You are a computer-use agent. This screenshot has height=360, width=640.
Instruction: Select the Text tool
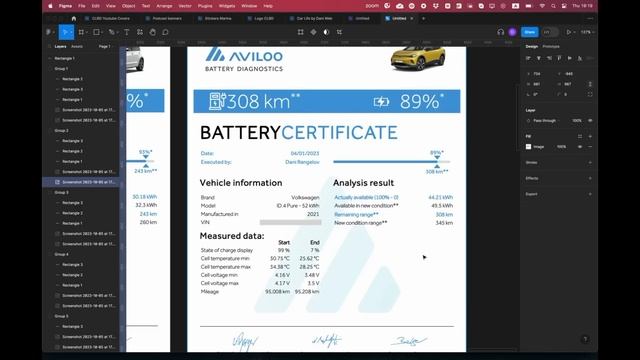point(127,32)
